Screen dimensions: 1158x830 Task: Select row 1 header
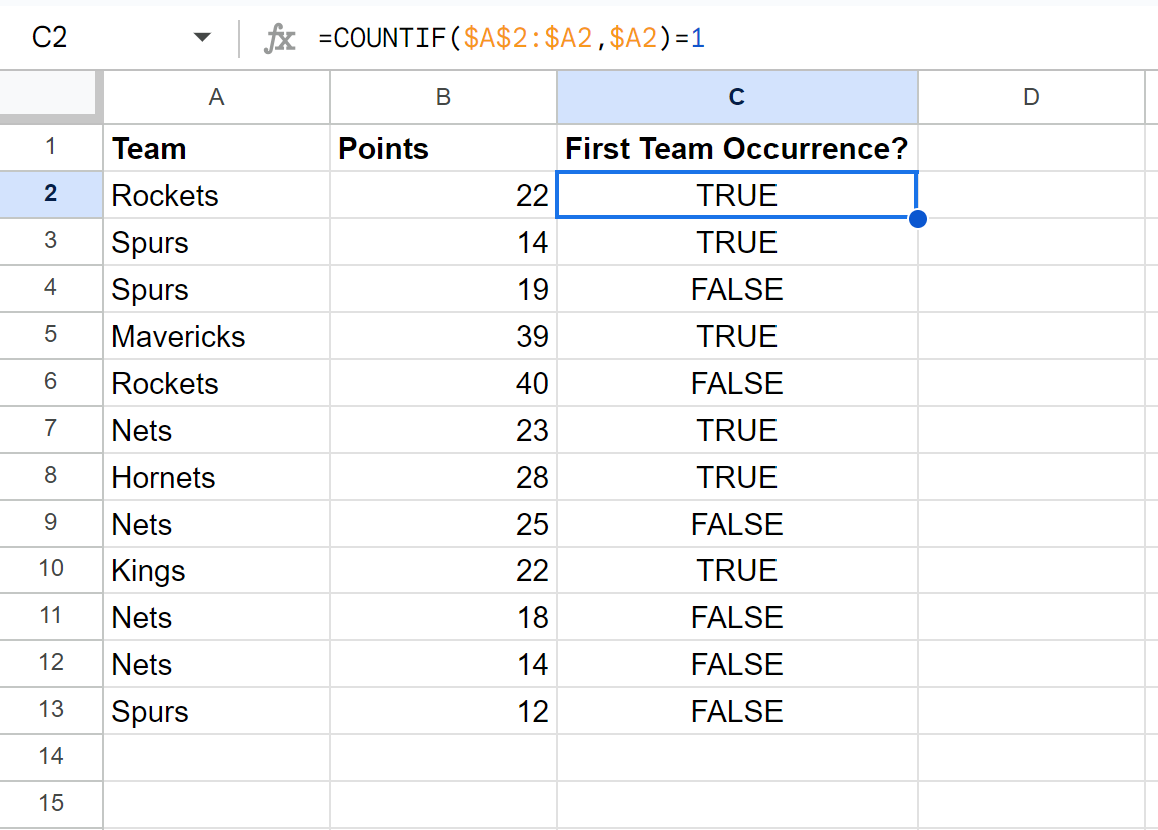coord(50,148)
